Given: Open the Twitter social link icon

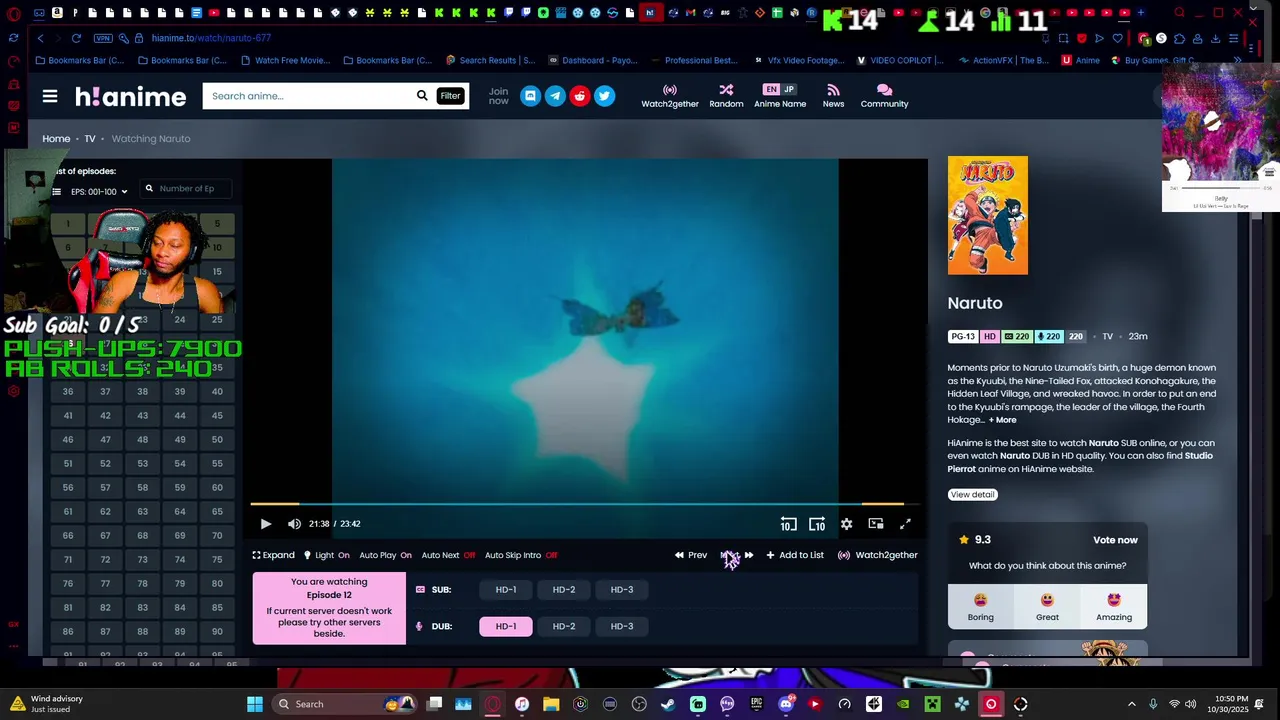Looking at the screenshot, I should click(x=604, y=96).
